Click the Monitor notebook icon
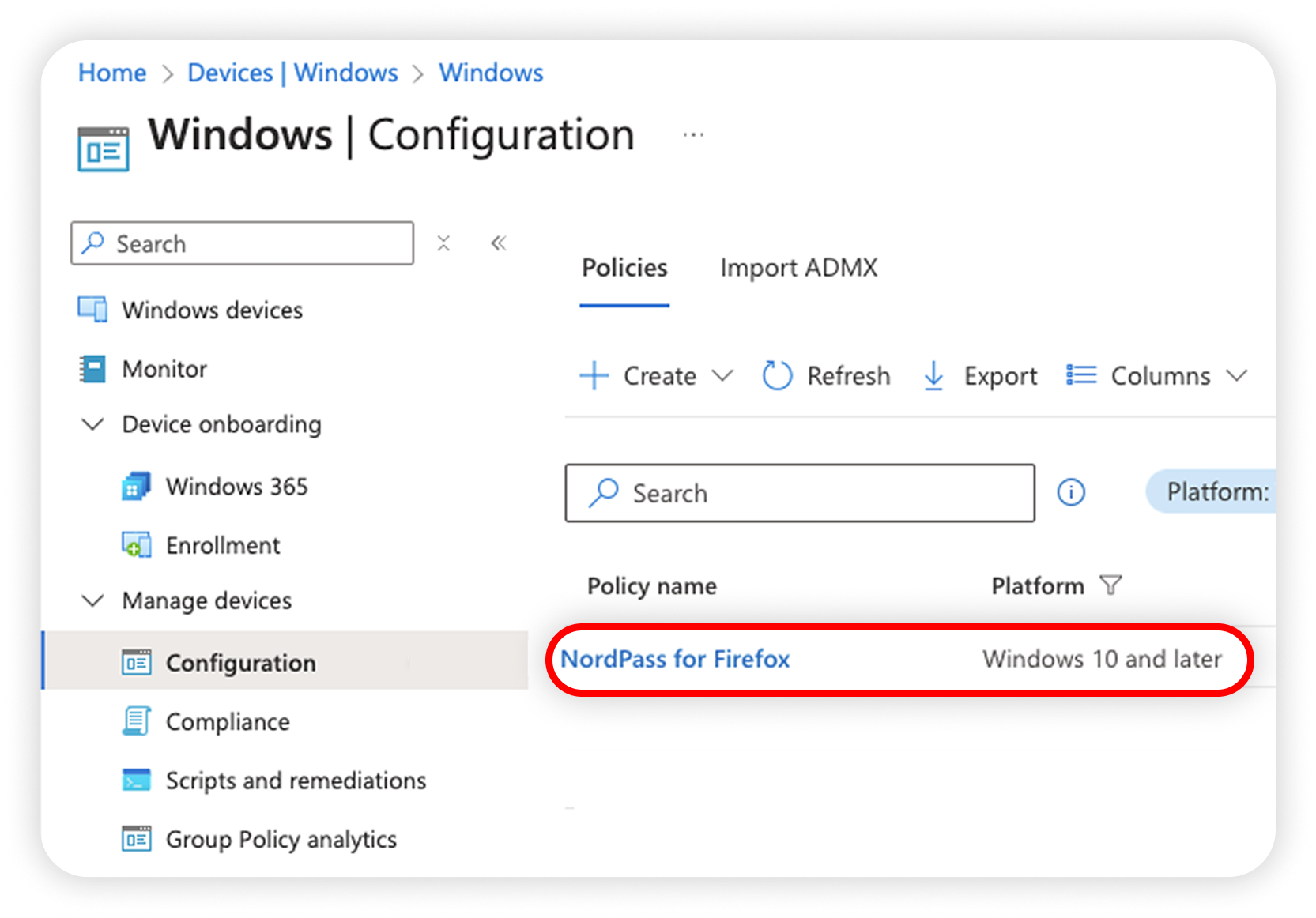Viewport: 1316px width, 918px height. click(x=92, y=369)
